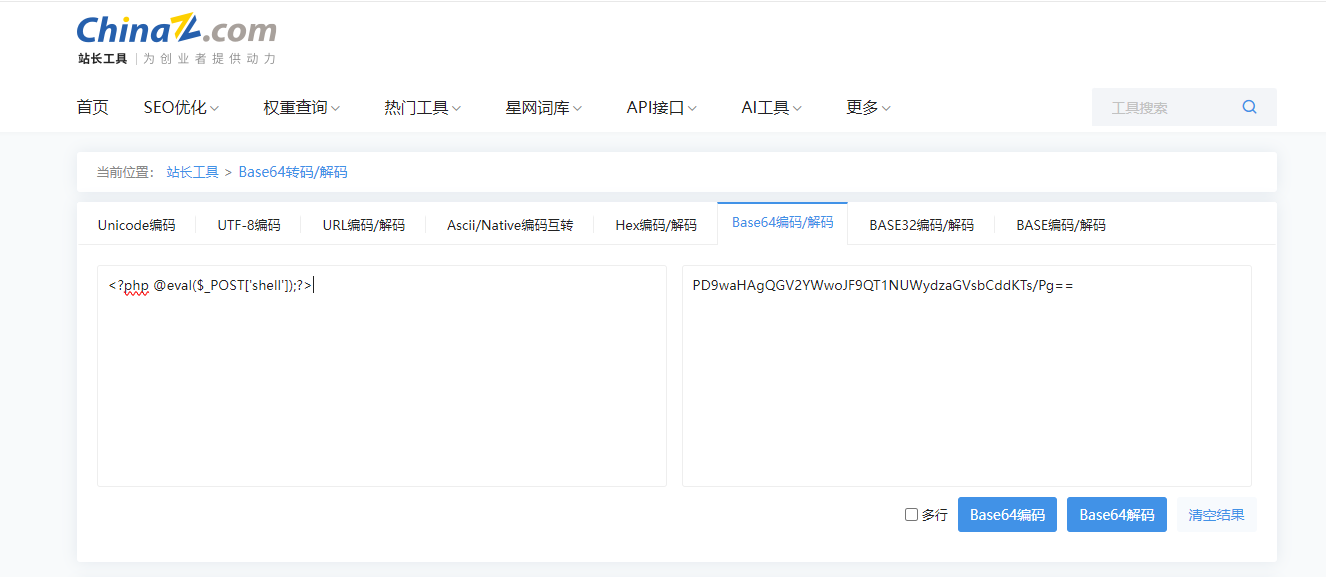Switch to the UTF-8编码 tab
Screen dimensions: 1326x577
point(249,225)
